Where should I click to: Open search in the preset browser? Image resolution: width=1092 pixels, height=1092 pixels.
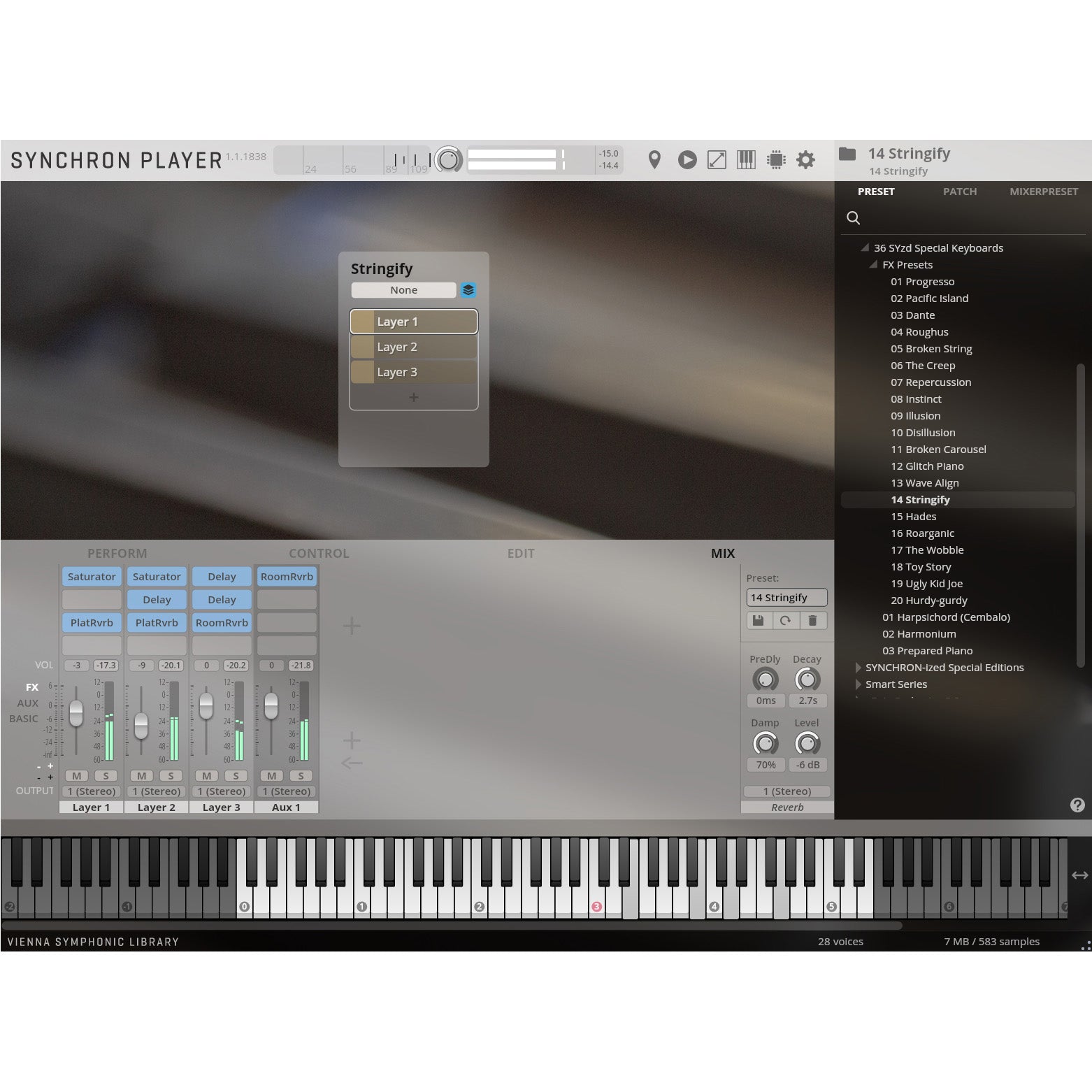853,218
